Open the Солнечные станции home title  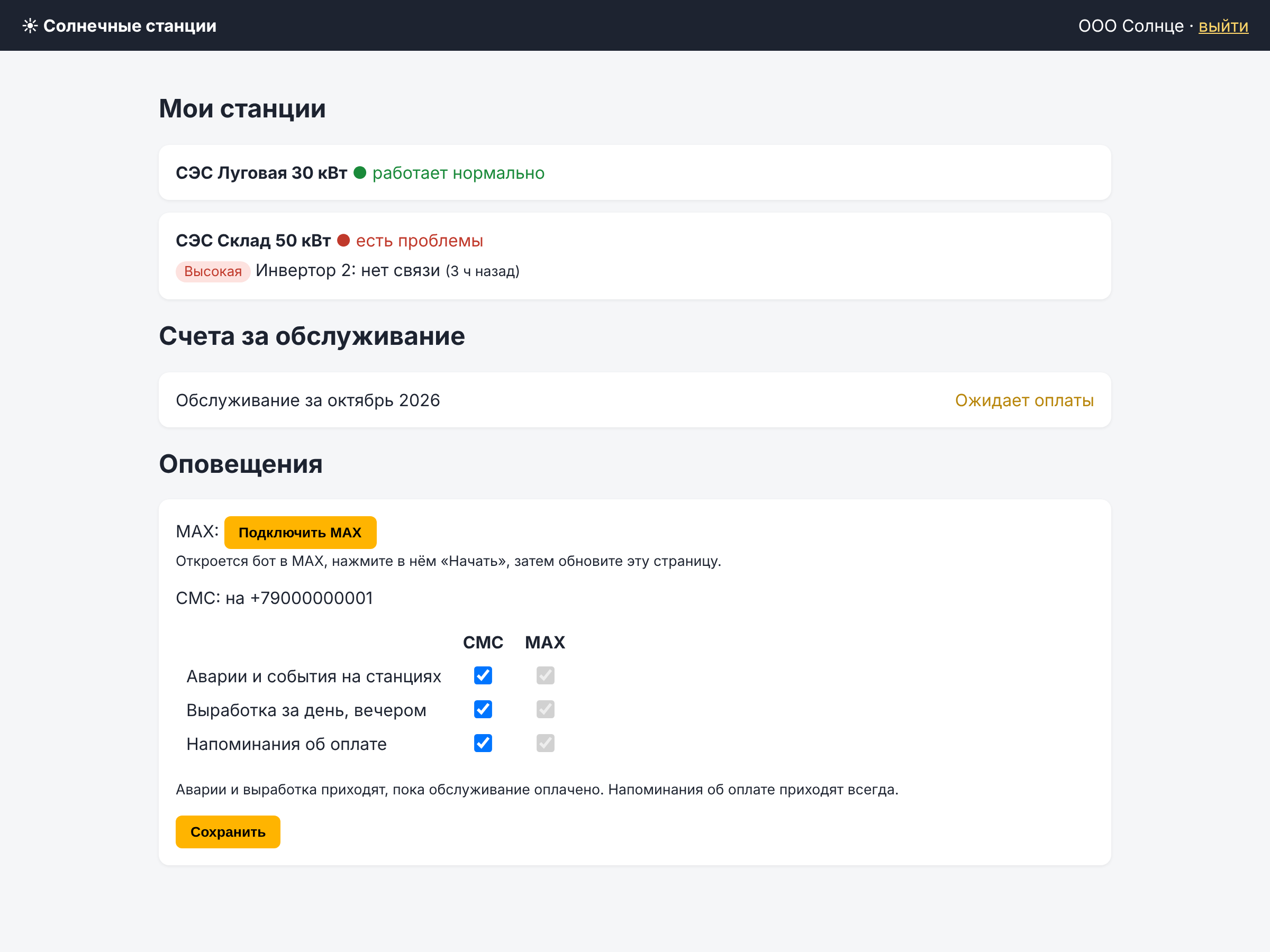coord(130,26)
